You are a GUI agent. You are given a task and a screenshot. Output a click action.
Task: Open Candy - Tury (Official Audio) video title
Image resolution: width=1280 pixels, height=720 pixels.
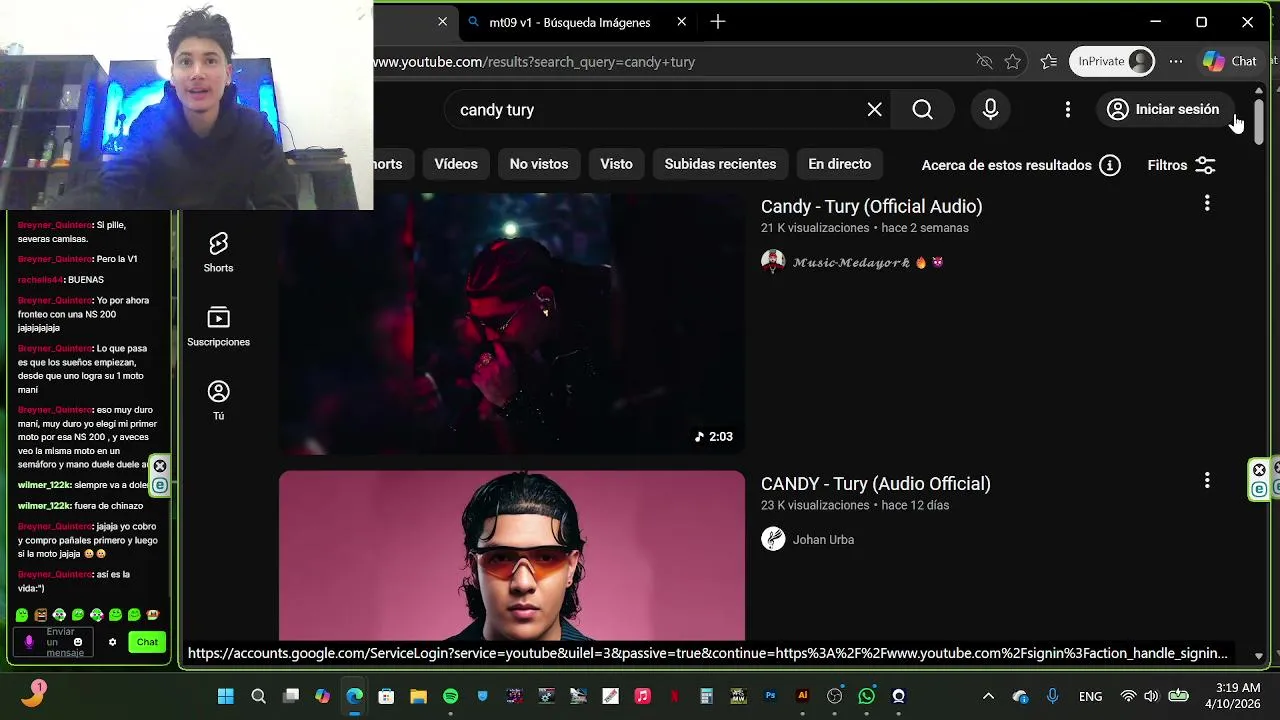(x=871, y=206)
